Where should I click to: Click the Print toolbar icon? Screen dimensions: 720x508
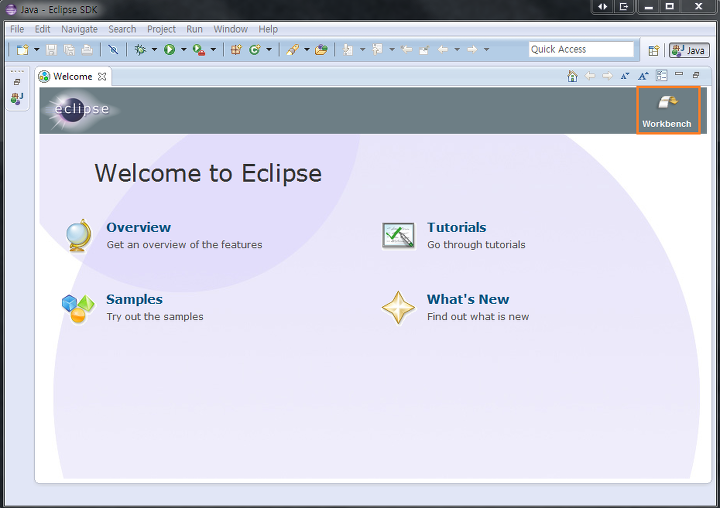coord(87,50)
